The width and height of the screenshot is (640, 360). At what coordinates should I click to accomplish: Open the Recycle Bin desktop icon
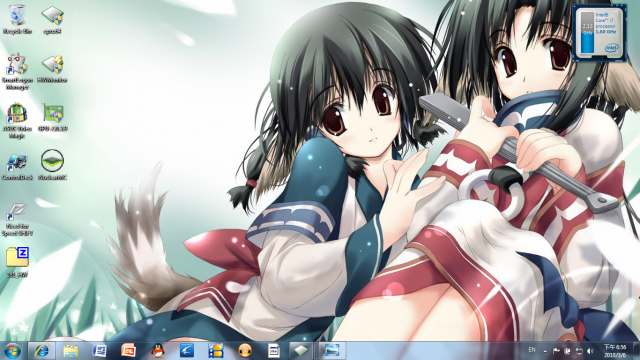[17, 19]
